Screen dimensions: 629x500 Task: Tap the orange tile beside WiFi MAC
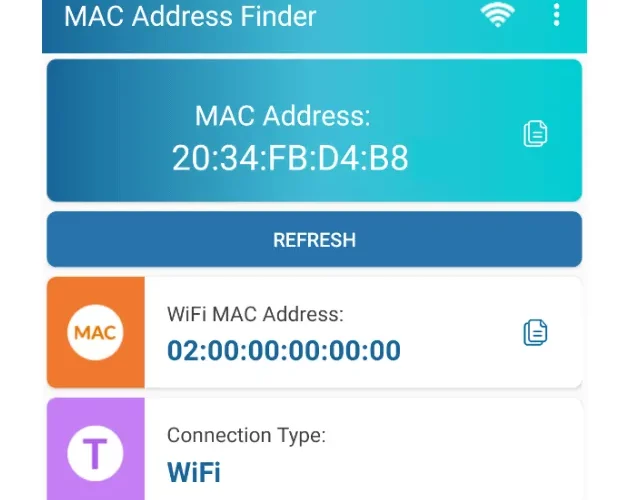(x=96, y=332)
